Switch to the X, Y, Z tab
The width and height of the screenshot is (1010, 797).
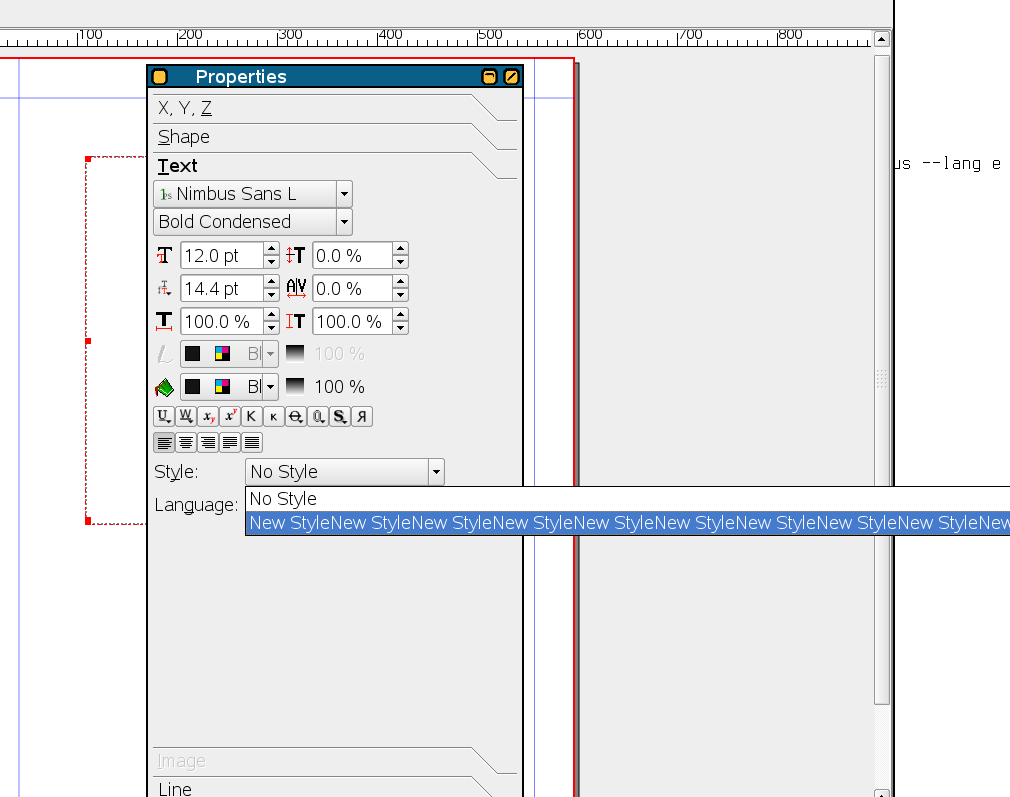[185, 108]
